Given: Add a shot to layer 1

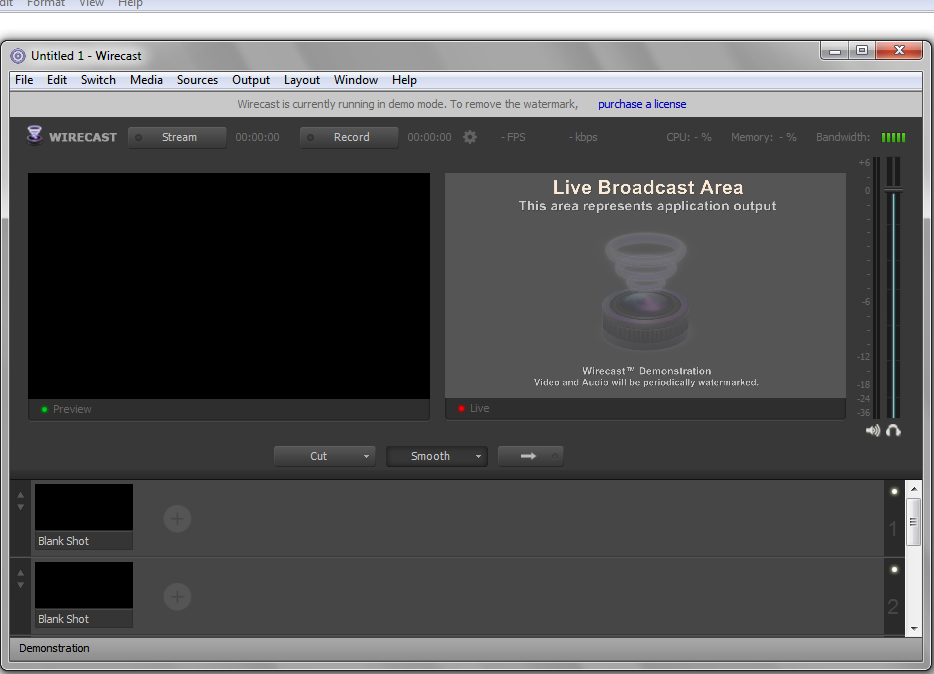Looking at the screenshot, I should [177, 518].
